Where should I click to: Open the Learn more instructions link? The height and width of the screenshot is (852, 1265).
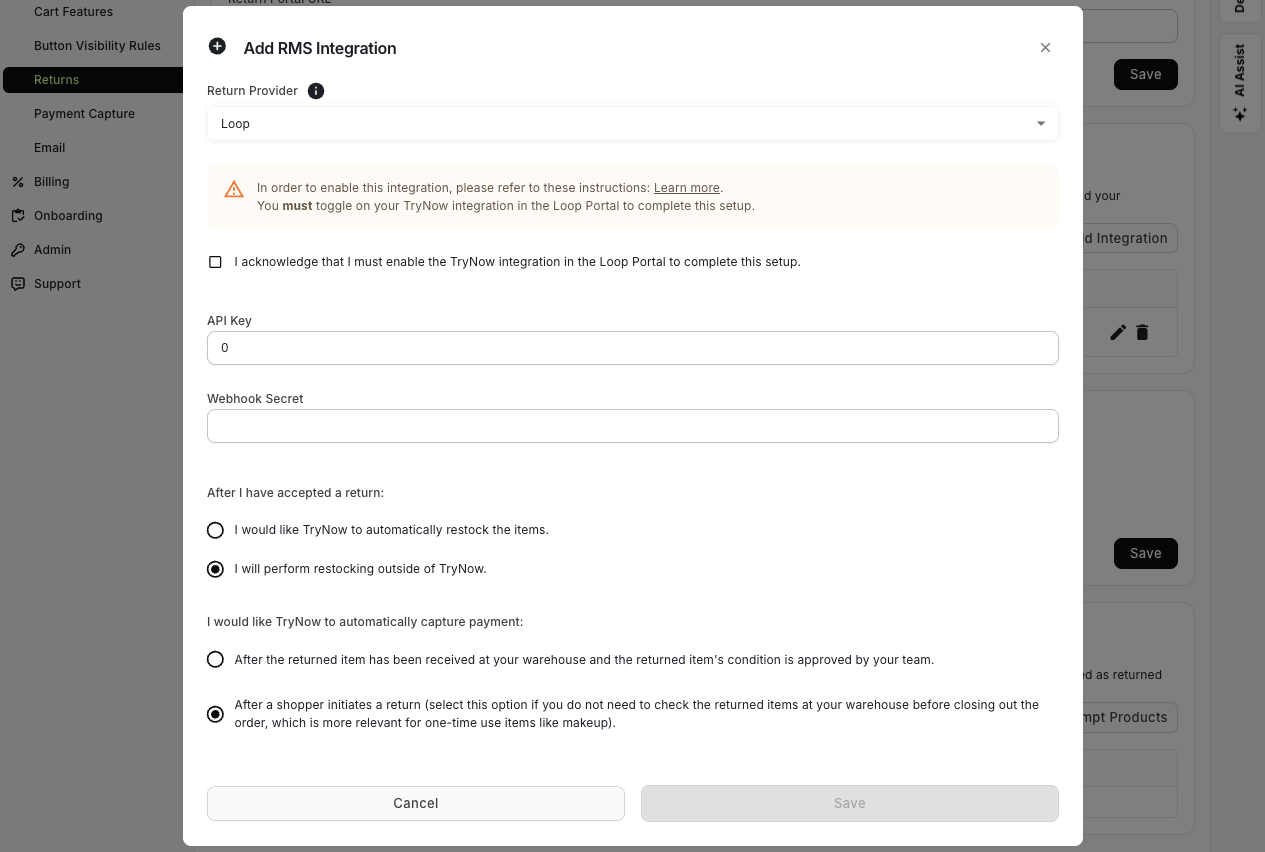(687, 188)
